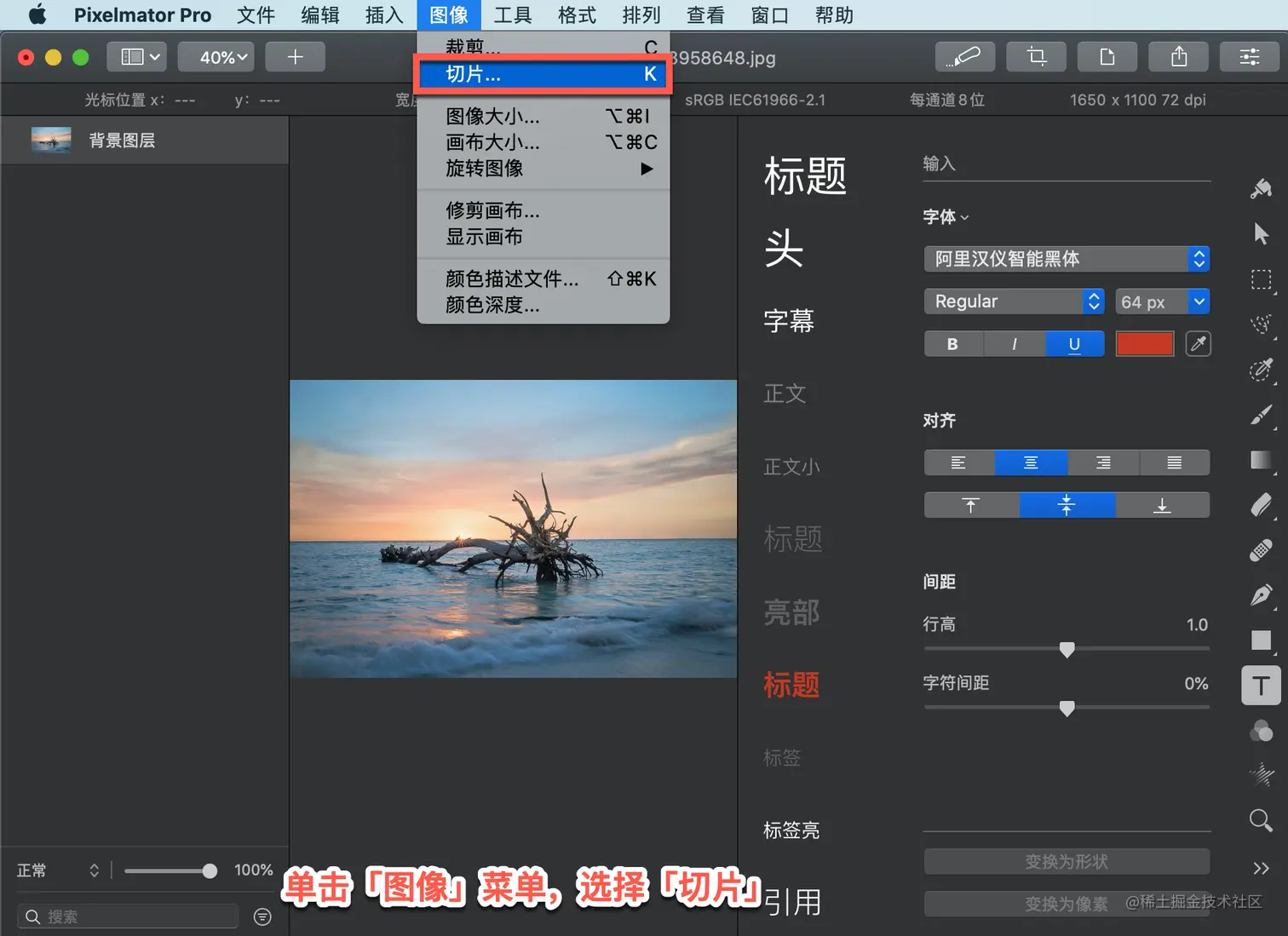Focus the 搜索 layer search field
The height and width of the screenshot is (936, 1288).
(128, 917)
